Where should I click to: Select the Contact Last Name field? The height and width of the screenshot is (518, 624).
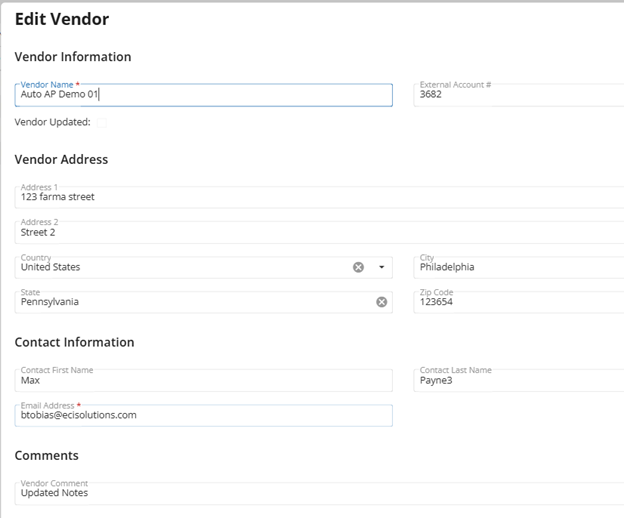[x=519, y=381]
